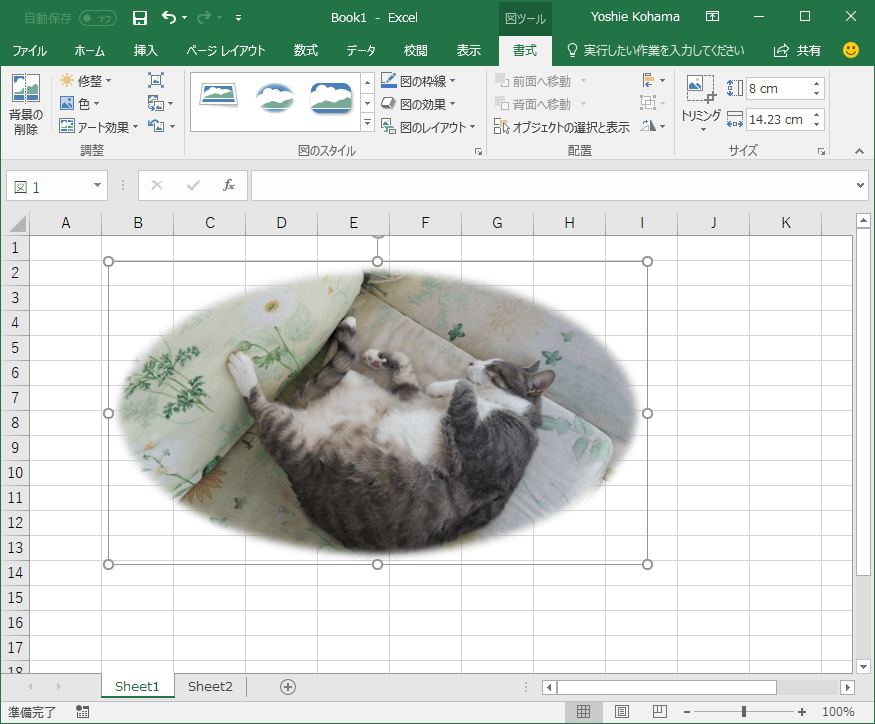Open the 挿入 (Insert) ribbon tab
Screen dimensions: 875x724
coord(146,50)
